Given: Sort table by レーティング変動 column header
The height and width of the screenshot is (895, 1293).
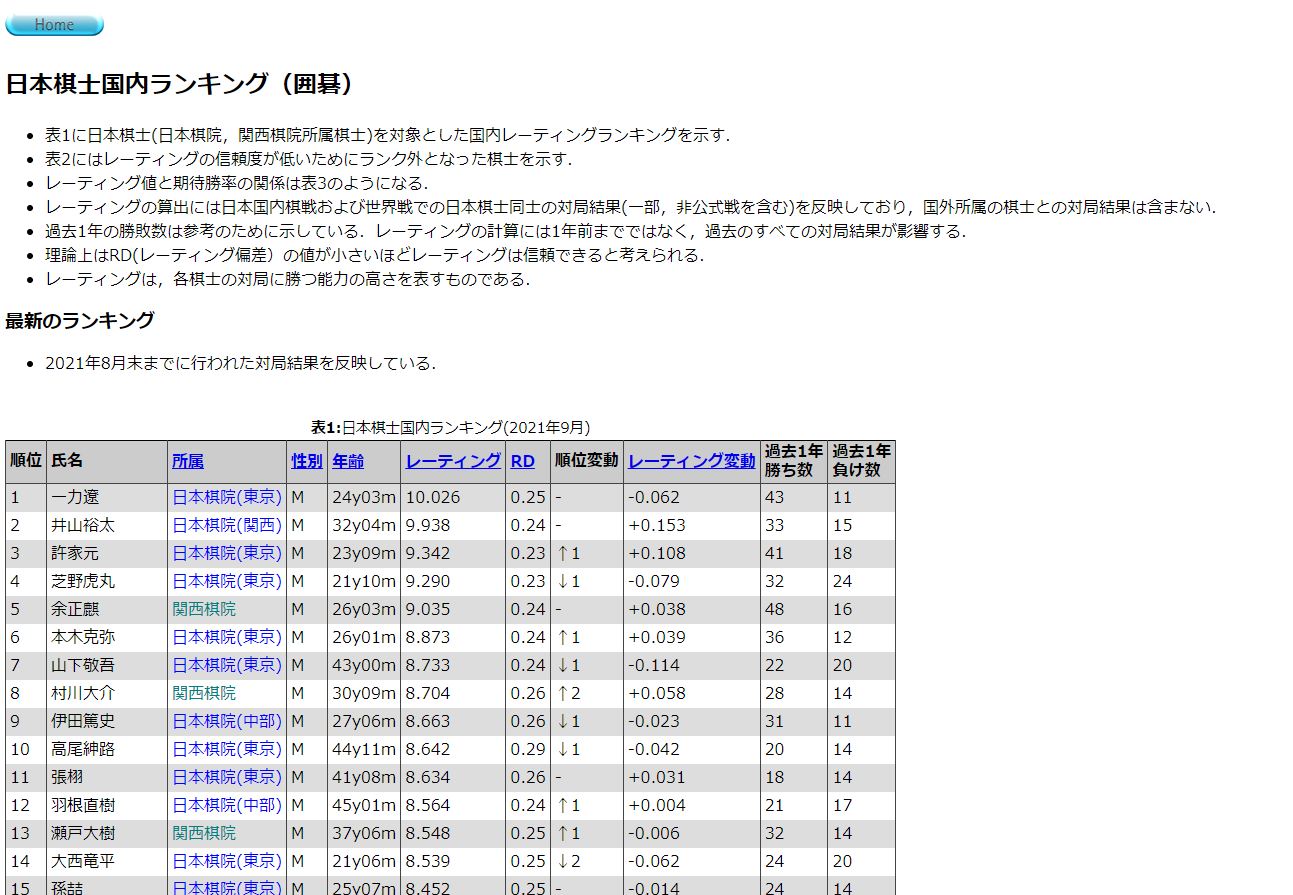Looking at the screenshot, I should [691, 461].
